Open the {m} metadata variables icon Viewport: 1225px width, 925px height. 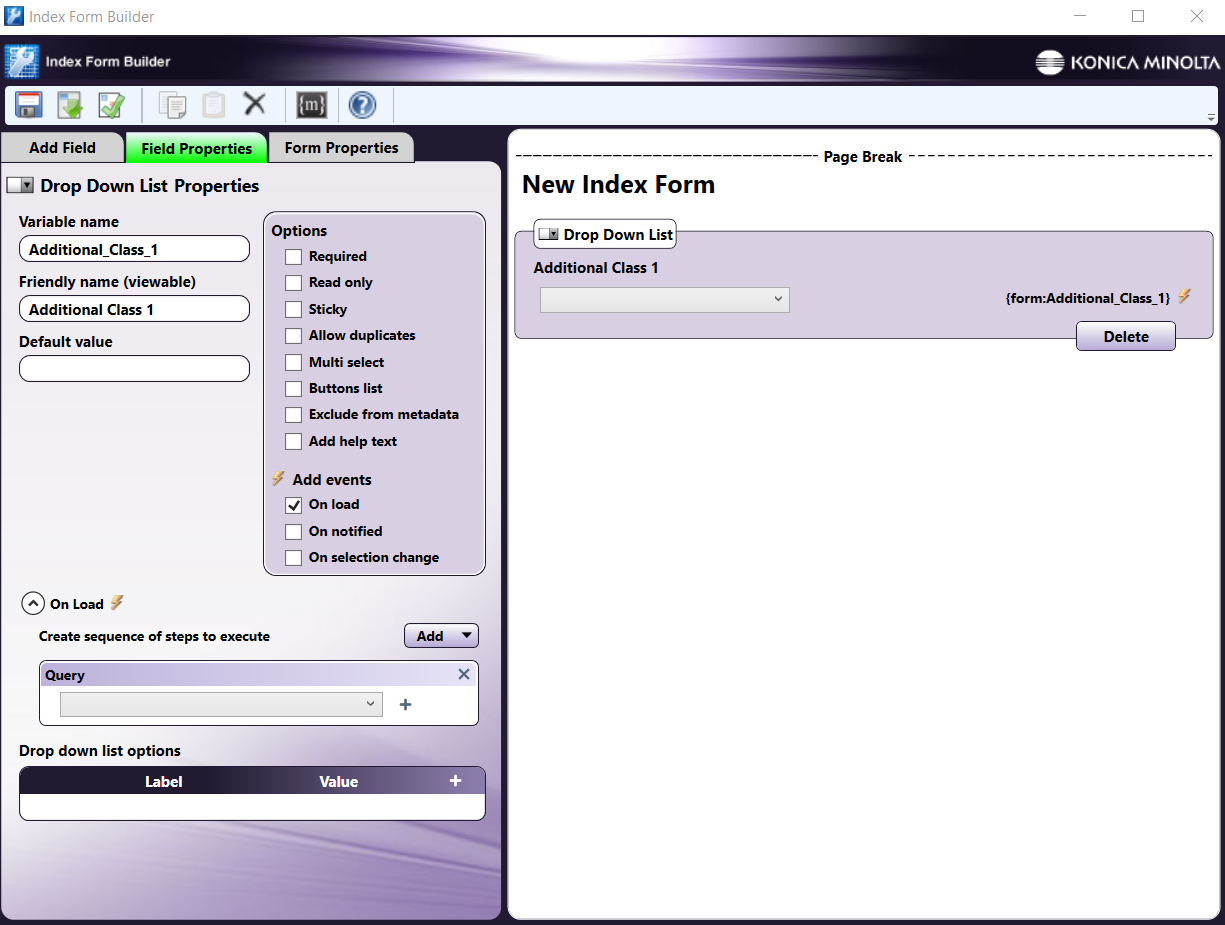tap(312, 104)
